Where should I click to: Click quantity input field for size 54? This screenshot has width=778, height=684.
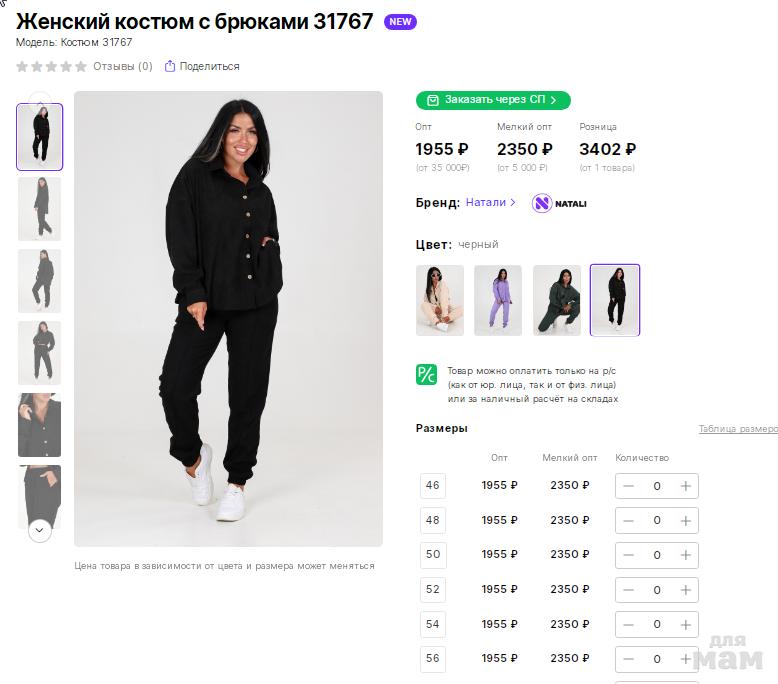[657, 624]
